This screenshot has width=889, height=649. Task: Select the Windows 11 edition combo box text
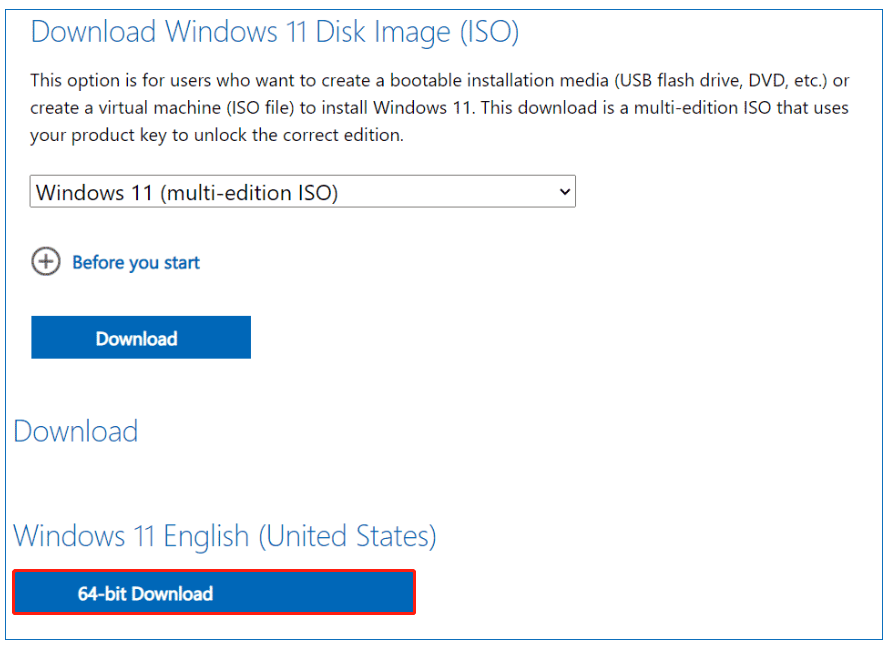187,192
